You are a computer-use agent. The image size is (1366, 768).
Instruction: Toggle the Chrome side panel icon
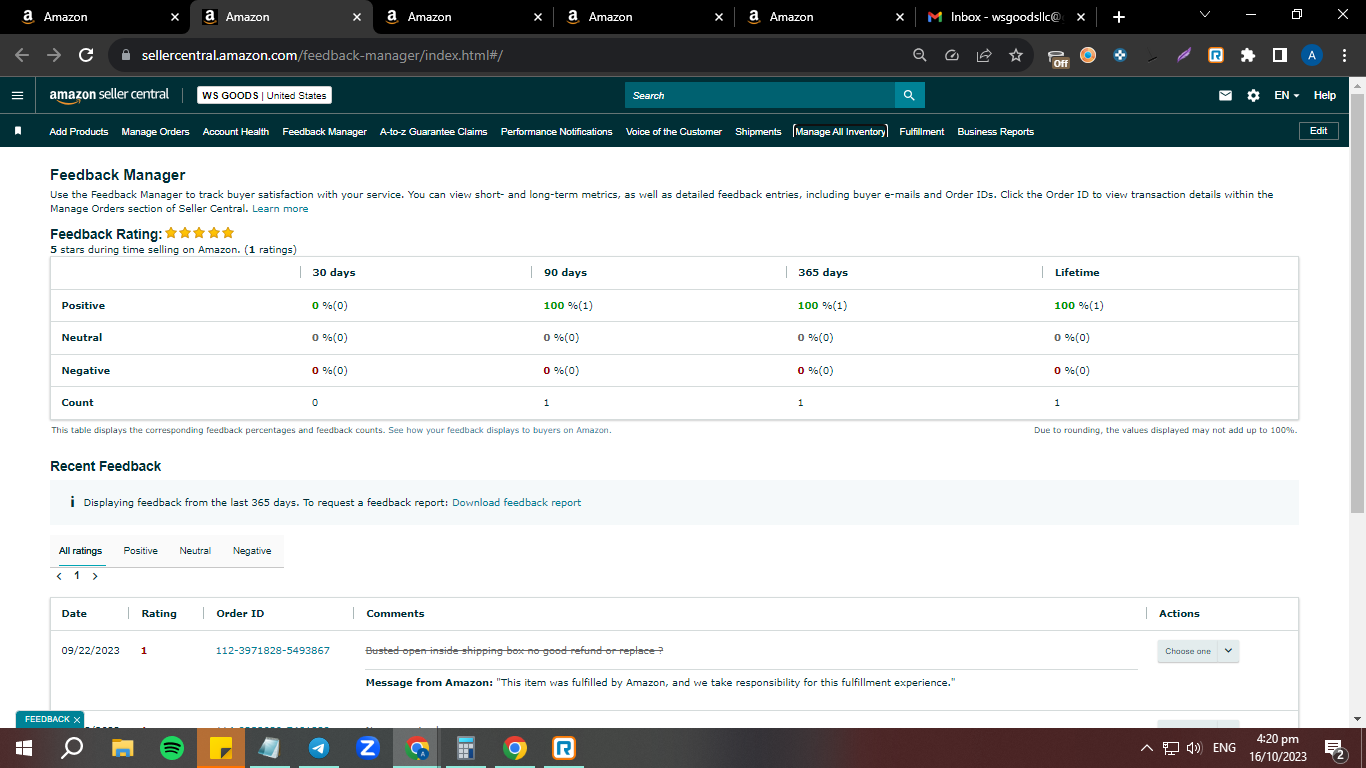[1280, 56]
